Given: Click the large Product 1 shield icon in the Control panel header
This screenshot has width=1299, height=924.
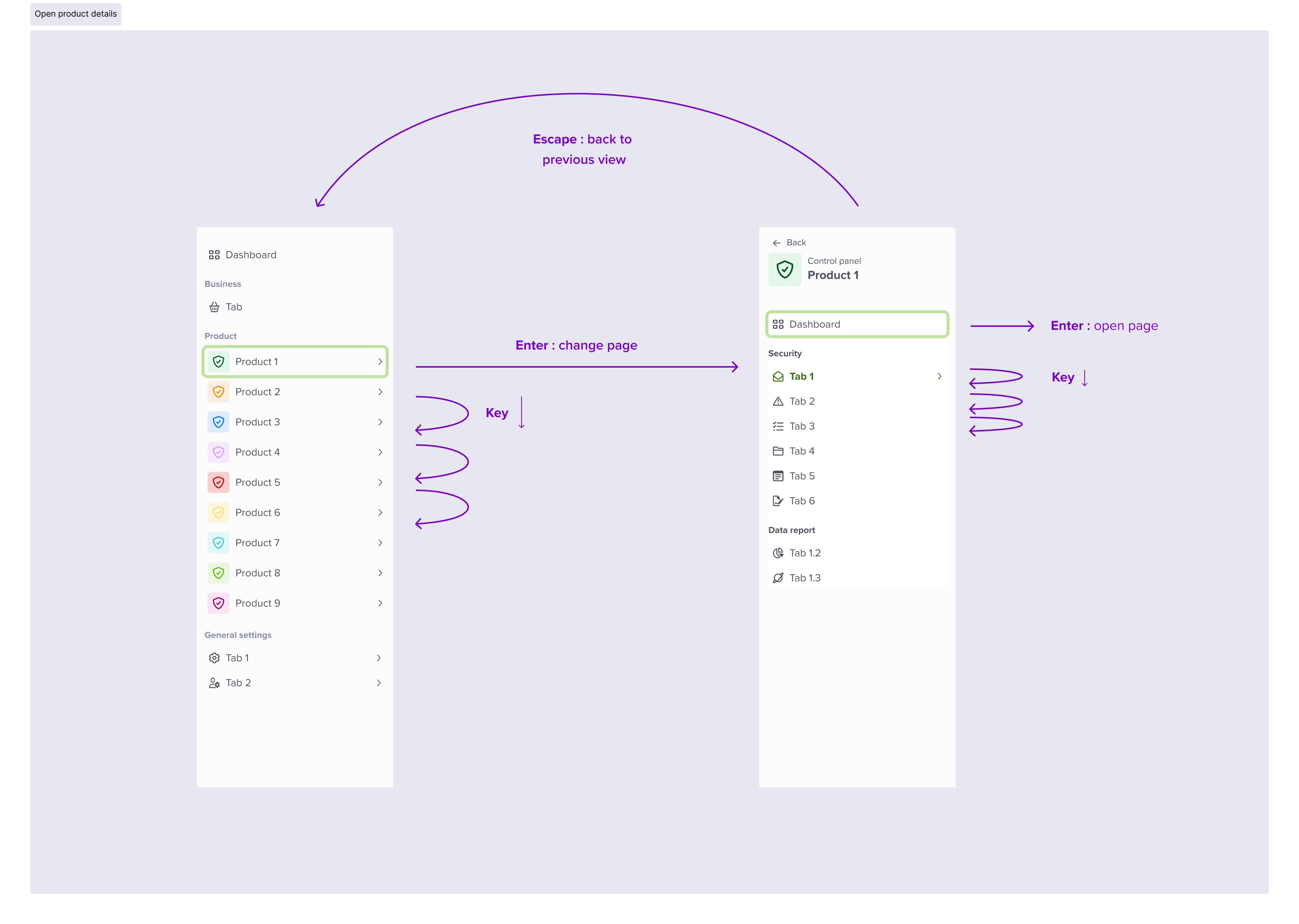Looking at the screenshot, I should [x=785, y=270].
